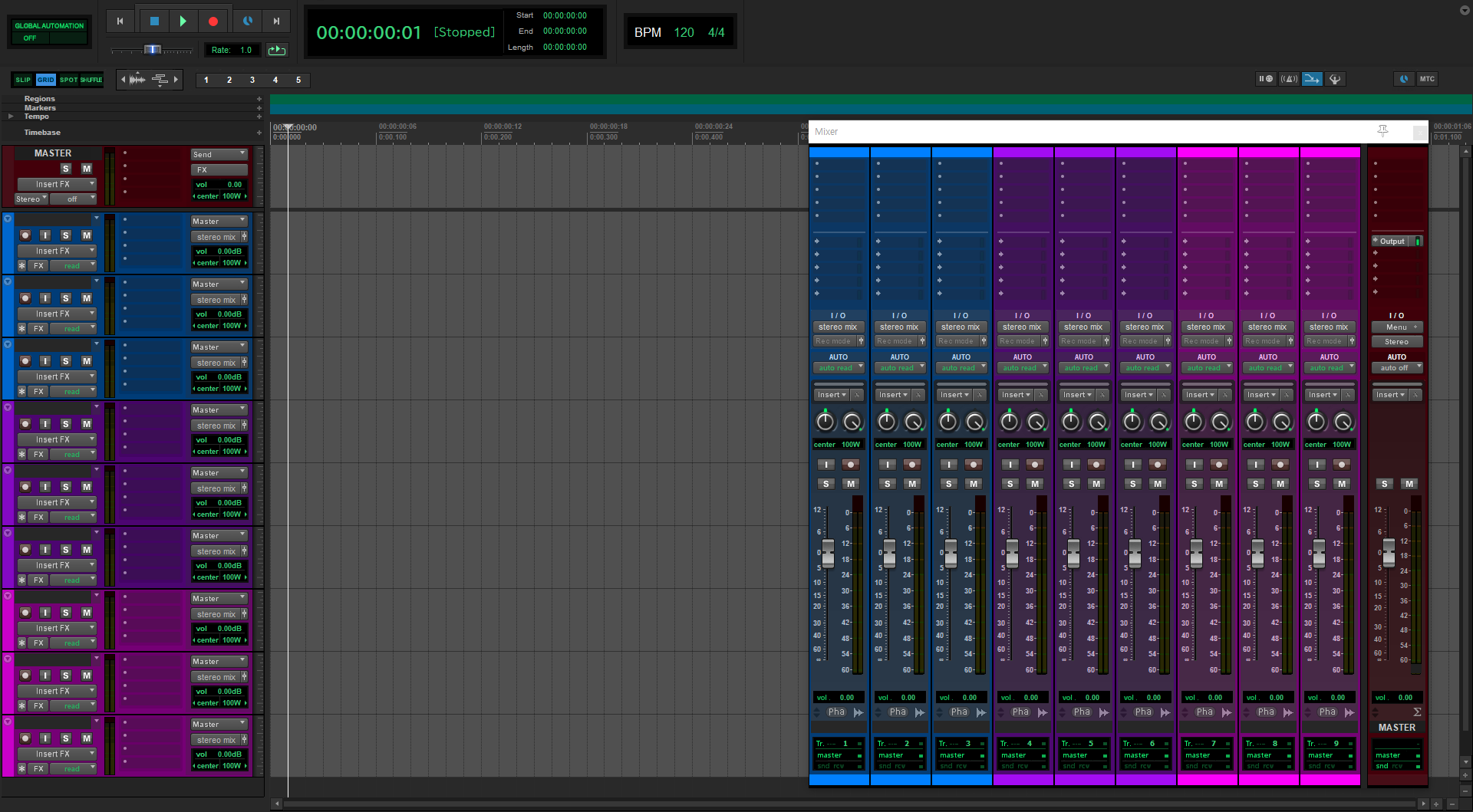Open the FX list on the MASTER track
This screenshot has width=1473, height=812.
pos(219,169)
